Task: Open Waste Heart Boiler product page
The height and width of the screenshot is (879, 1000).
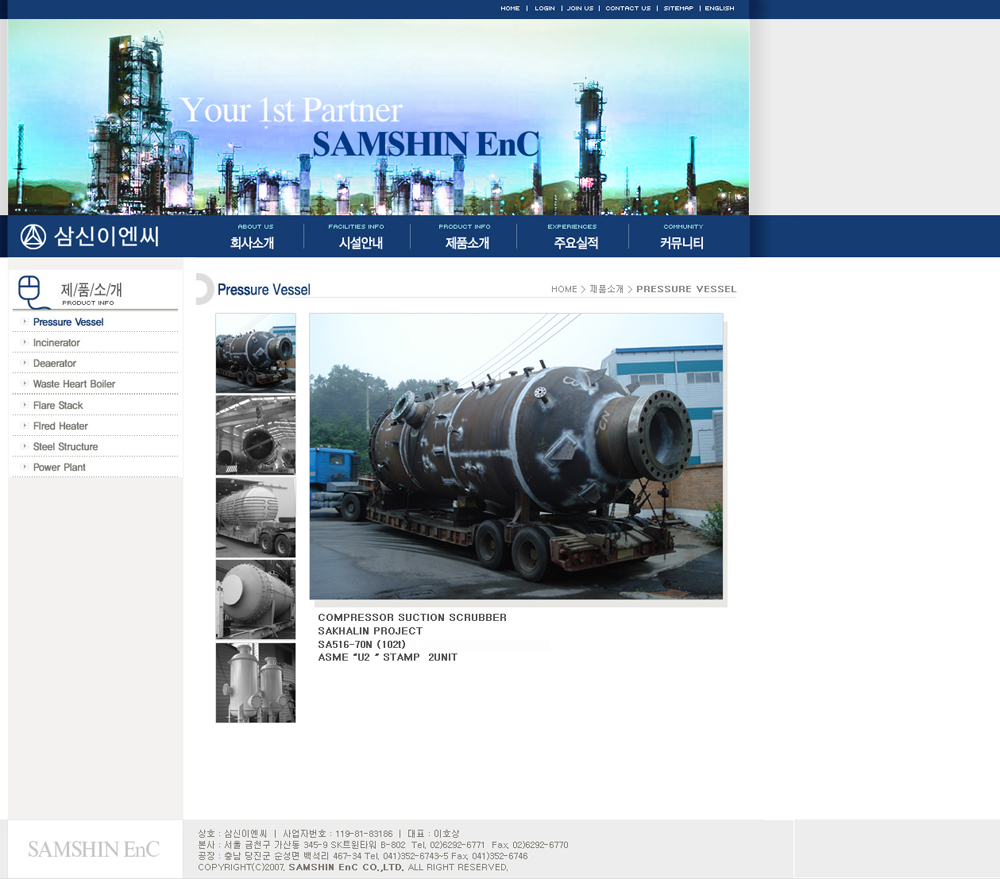Action: [x=73, y=384]
